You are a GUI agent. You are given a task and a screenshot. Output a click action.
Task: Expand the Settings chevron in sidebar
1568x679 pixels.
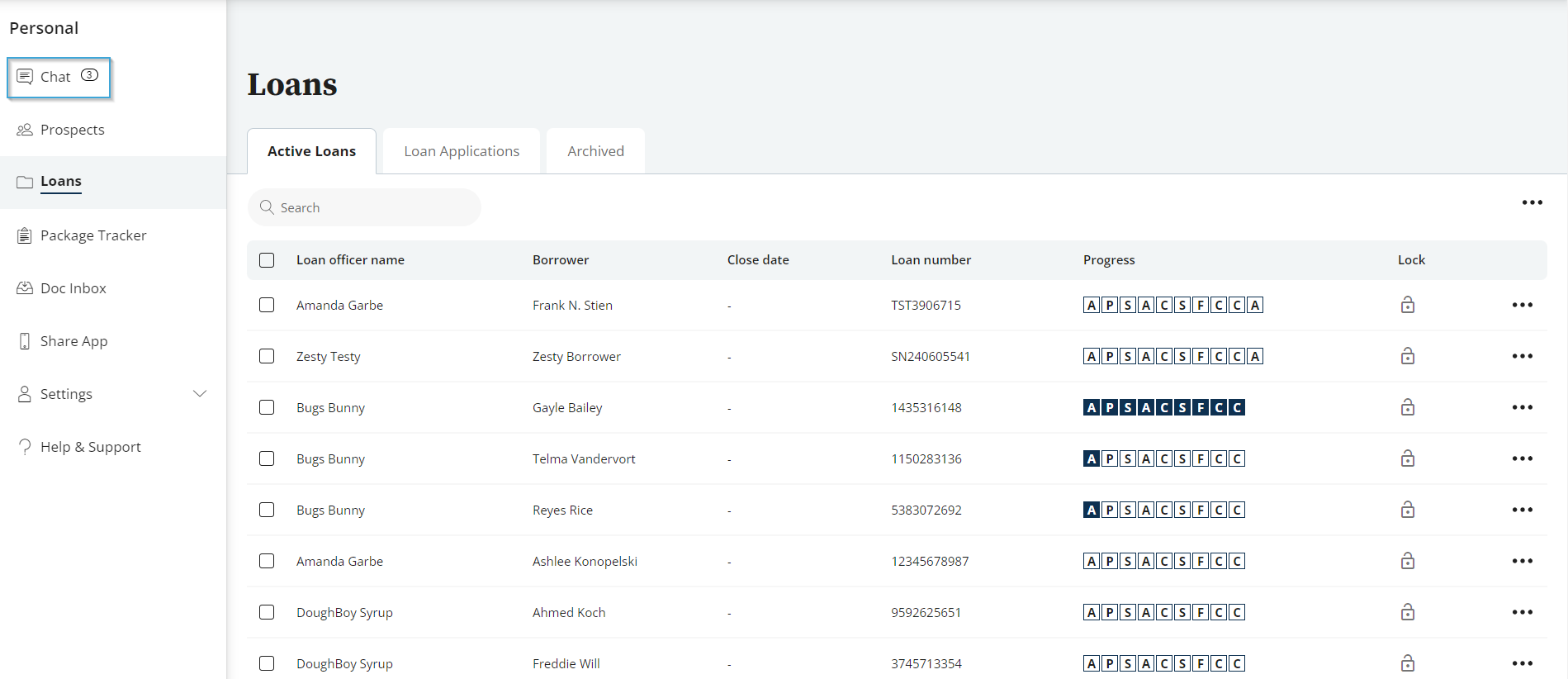(x=200, y=394)
